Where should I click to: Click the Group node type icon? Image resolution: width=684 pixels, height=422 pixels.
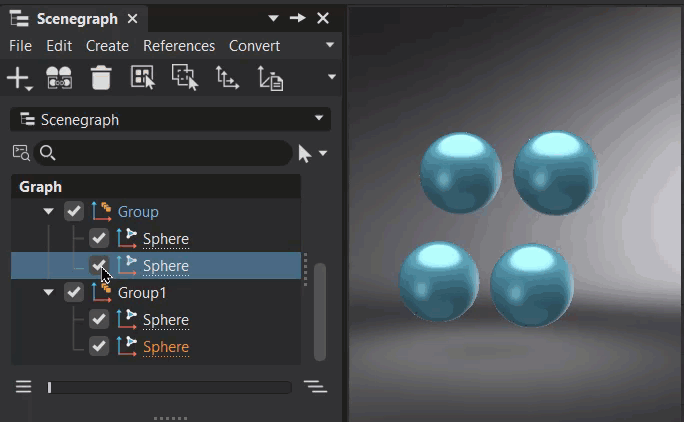tap(101, 212)
